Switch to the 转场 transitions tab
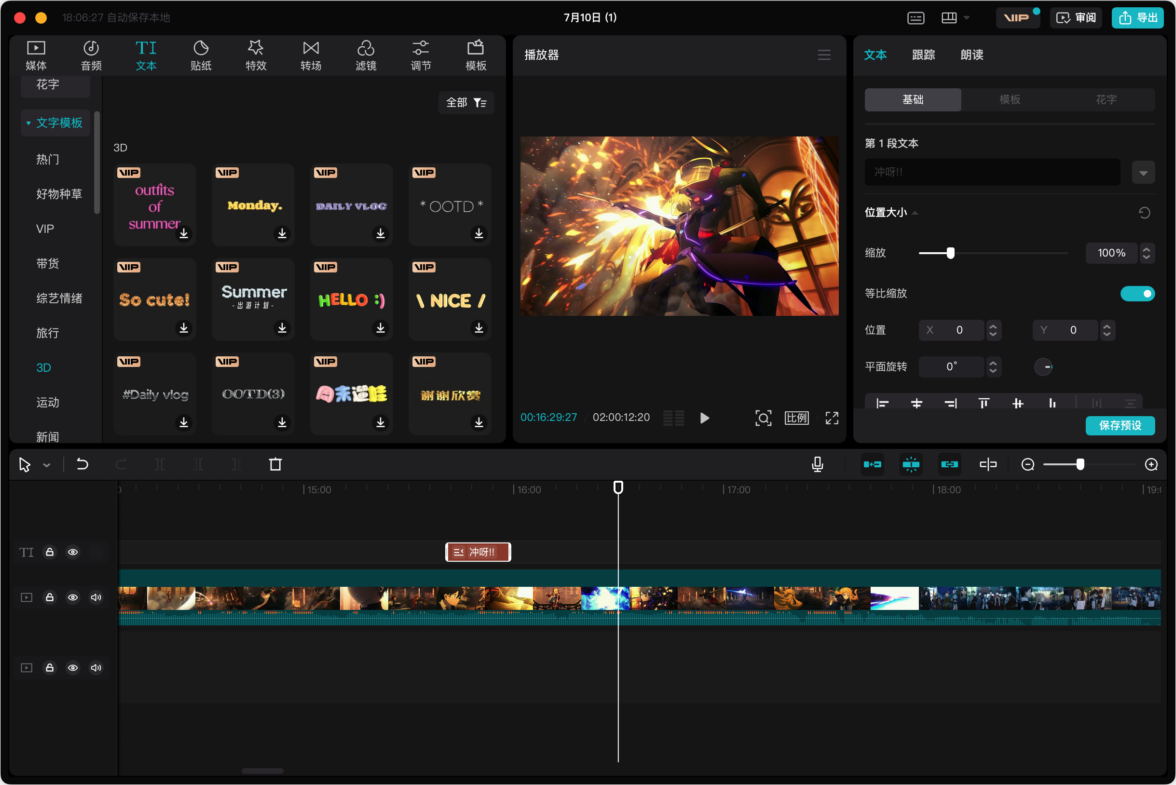This screenshot has width=1176, height=785. click(310, 55)
